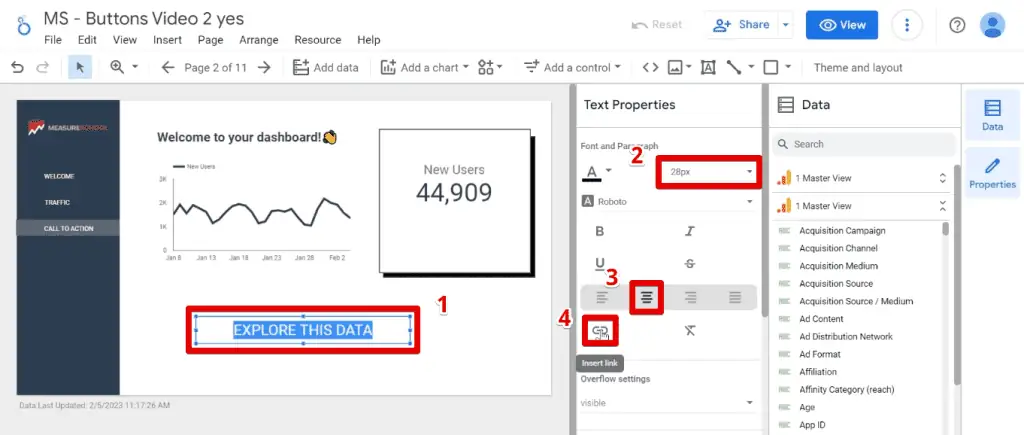Viewport: 1024px width, 435px height.
Task: Click the Insert link icon
Action: [600, 331]
